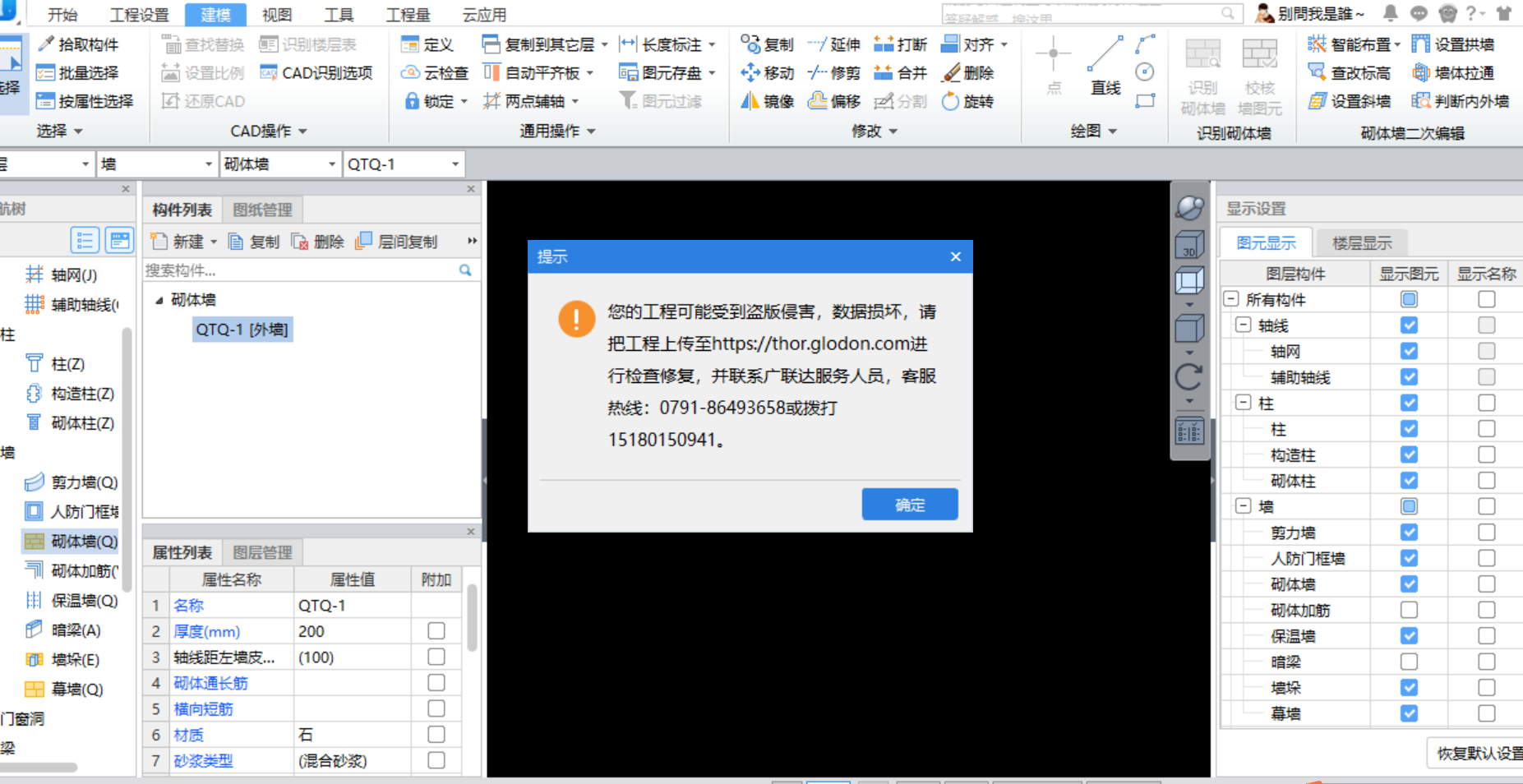The height and width of the screenshot is (784, 1523).
Task: Click the notification bell icon
Action: (1391, 13)
